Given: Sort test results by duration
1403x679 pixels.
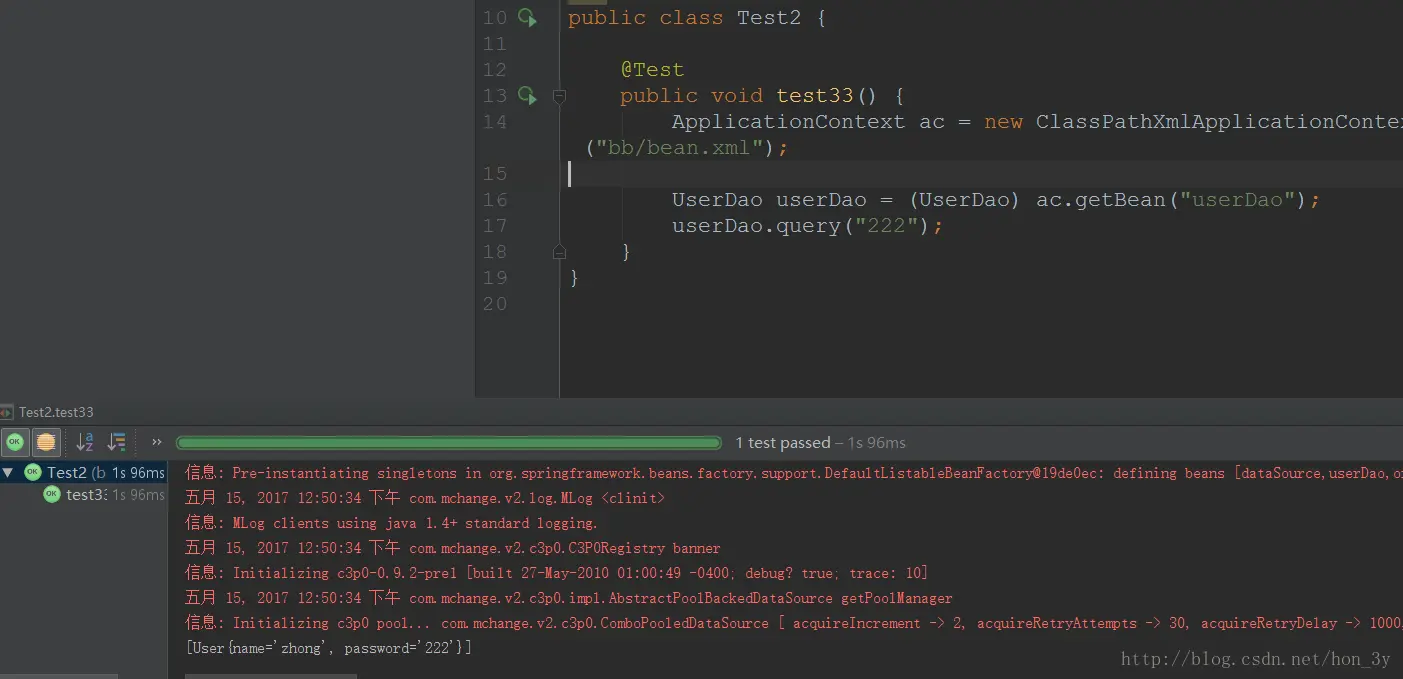Looking at the screenshot, I should point(117,442).
